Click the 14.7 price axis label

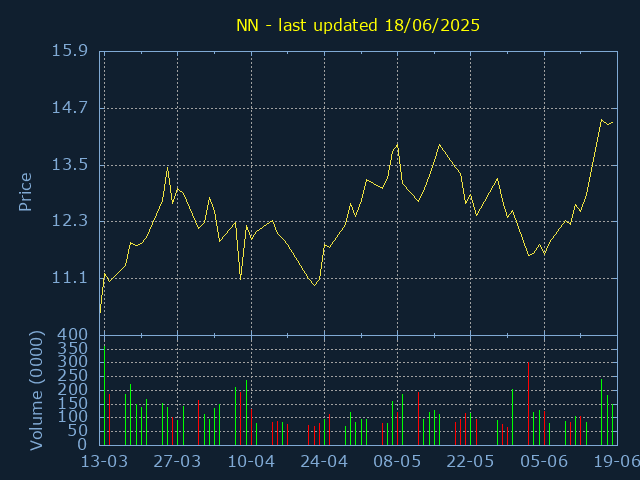tap(69, 108)
